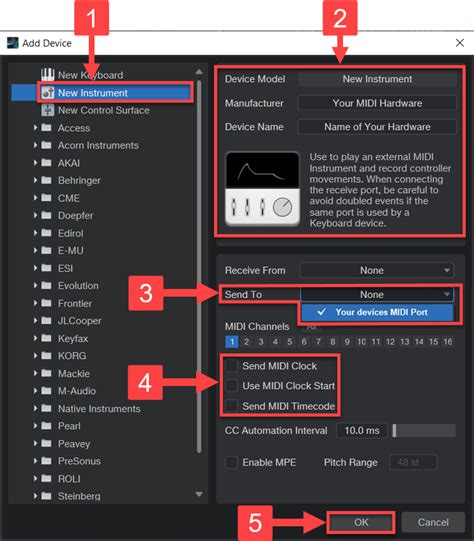Click the Mackie folder icon
This screenshot has height=541, width=474.
[x=46, y=373]
